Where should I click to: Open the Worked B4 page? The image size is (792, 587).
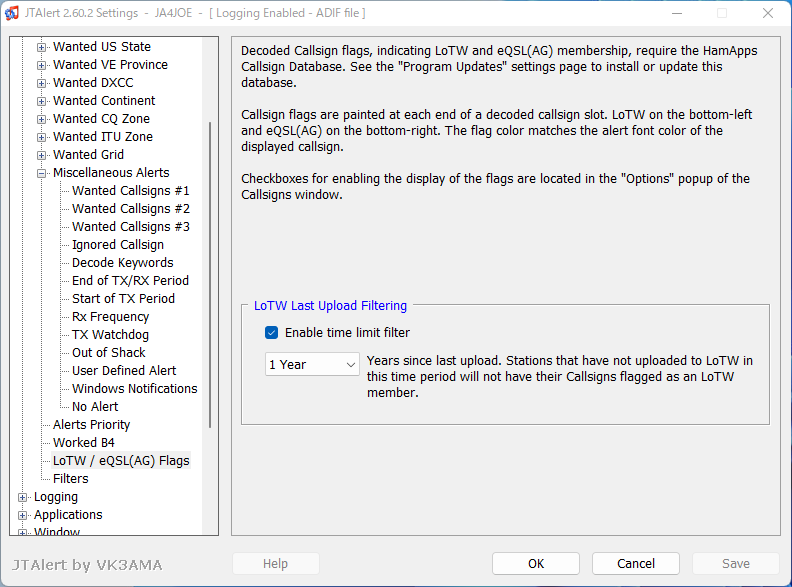pos(84,443)
